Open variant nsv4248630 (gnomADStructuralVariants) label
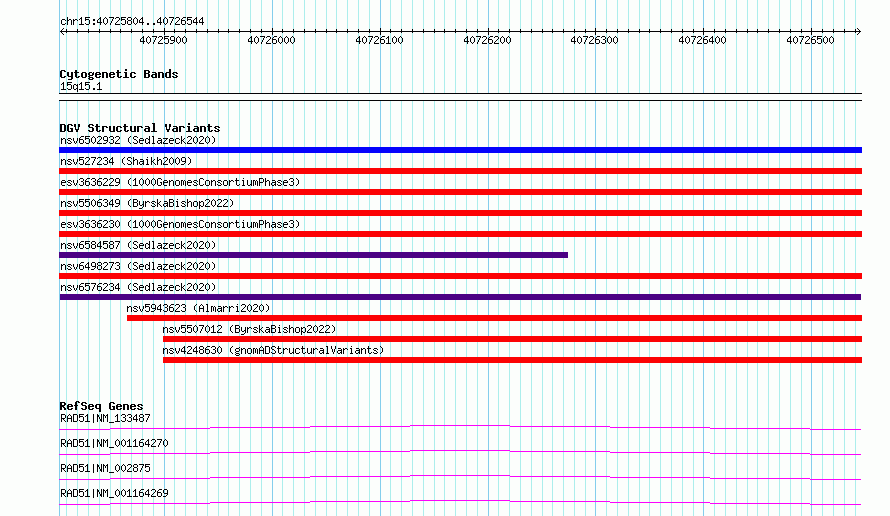The height and width of the screenshot is (516, 890). click(x=273, y=350)
